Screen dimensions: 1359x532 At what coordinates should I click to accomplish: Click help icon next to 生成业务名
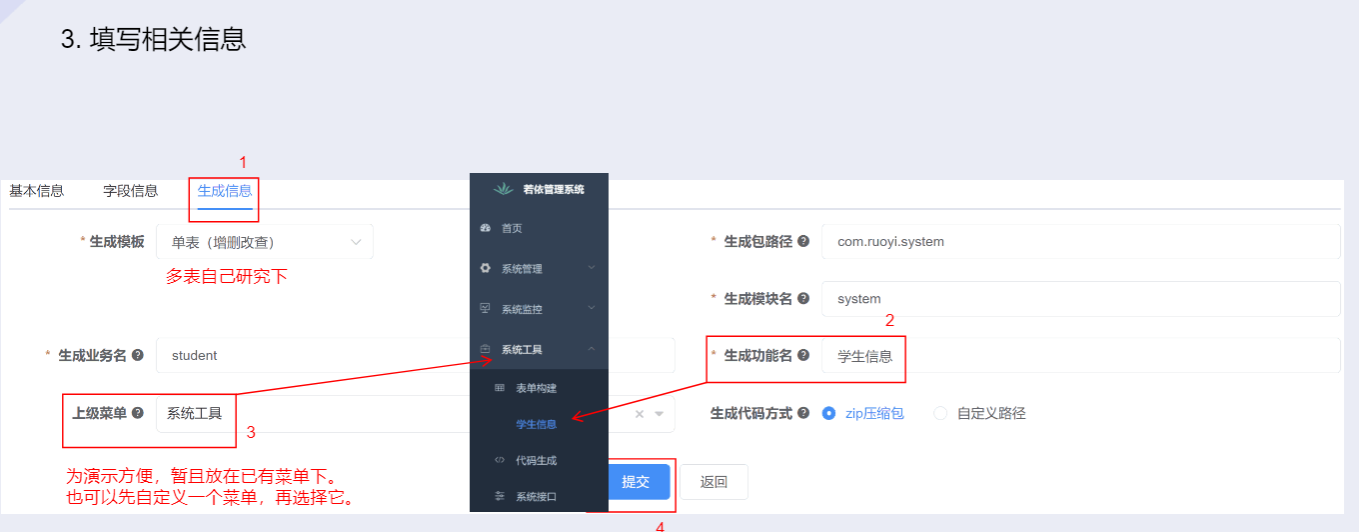point(138,355)
